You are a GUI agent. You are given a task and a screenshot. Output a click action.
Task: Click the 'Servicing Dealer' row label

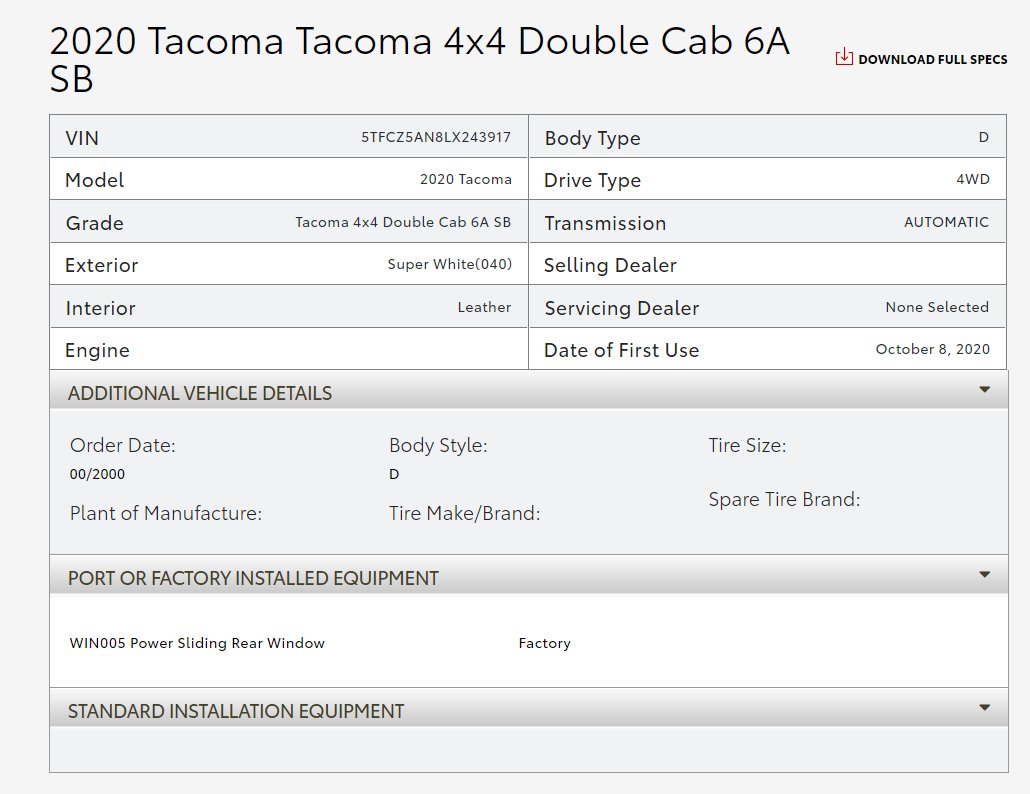[621, 308]
